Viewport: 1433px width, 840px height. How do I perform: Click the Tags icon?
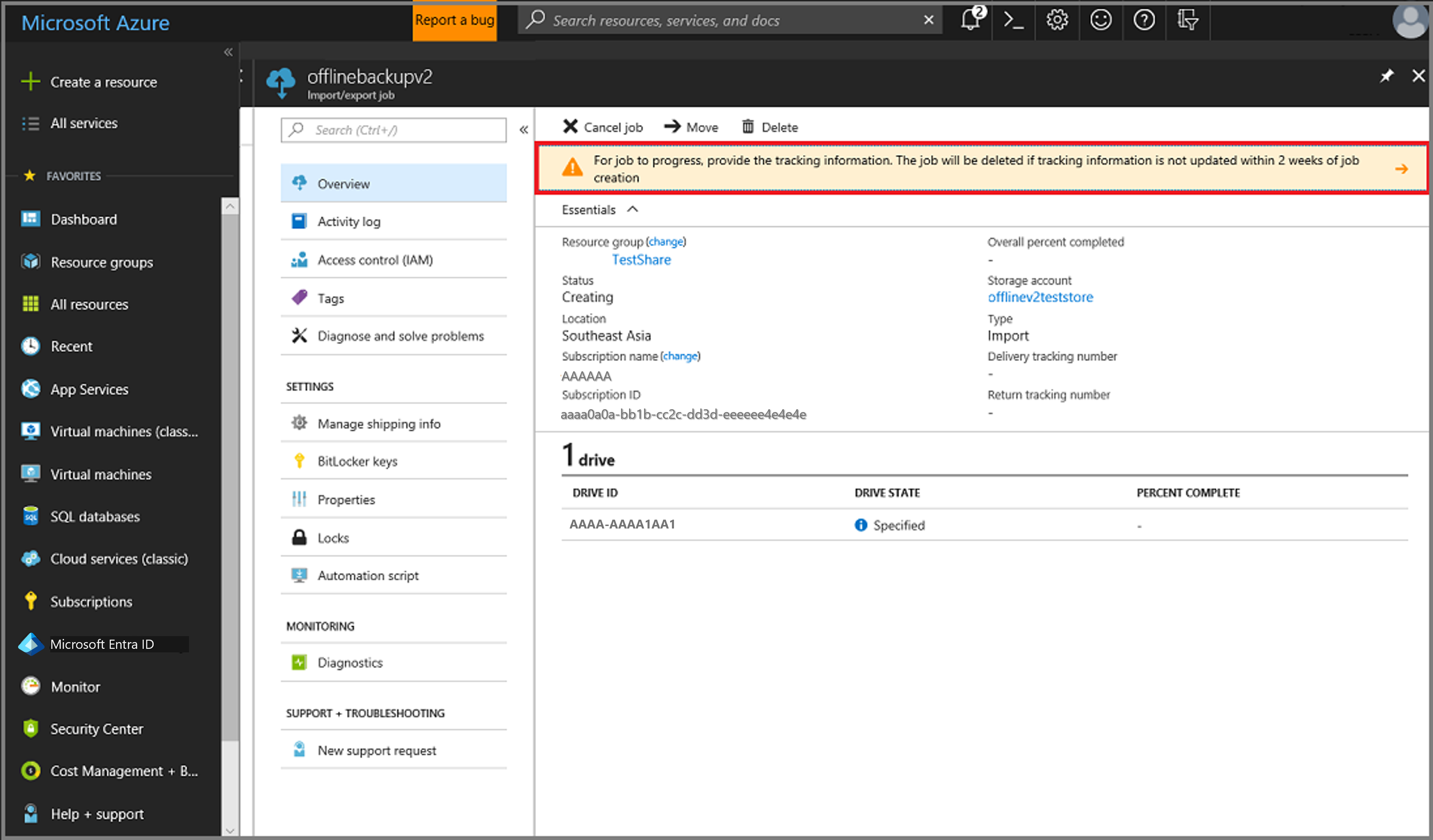300,298
